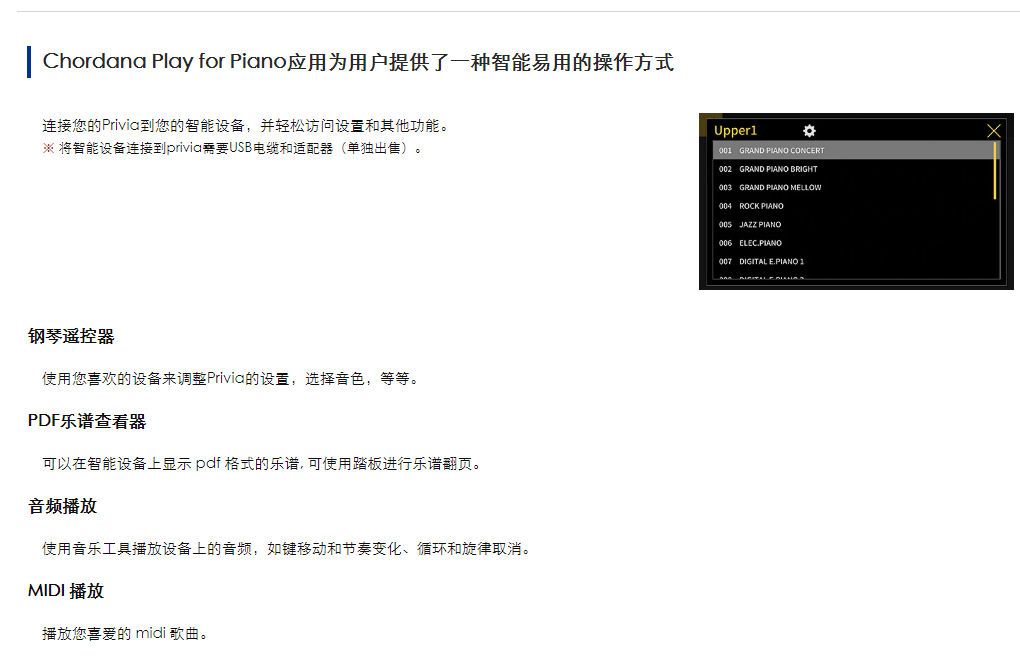This screenshot has height=660, width=1020.
Task: Click the Upper1 title label
Action: coord(735,131)
